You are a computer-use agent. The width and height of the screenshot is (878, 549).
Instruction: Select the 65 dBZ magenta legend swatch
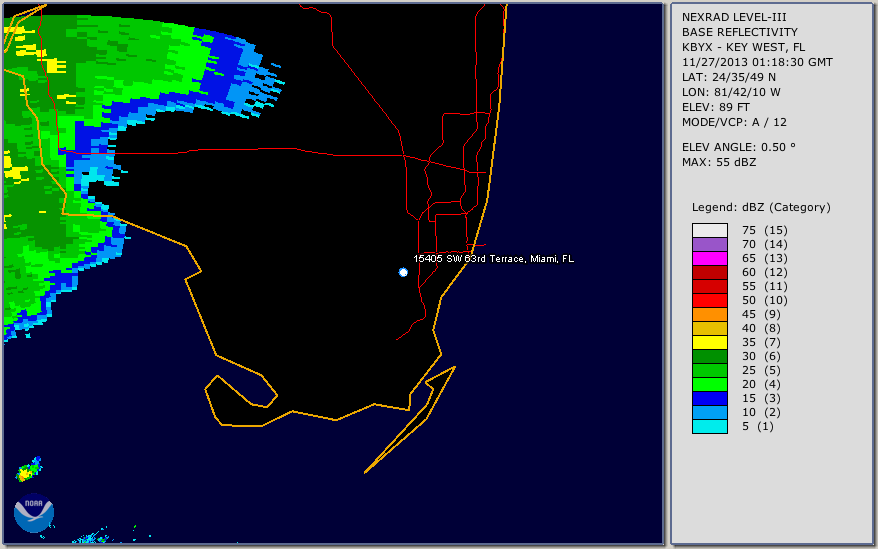tap(710, 258)
